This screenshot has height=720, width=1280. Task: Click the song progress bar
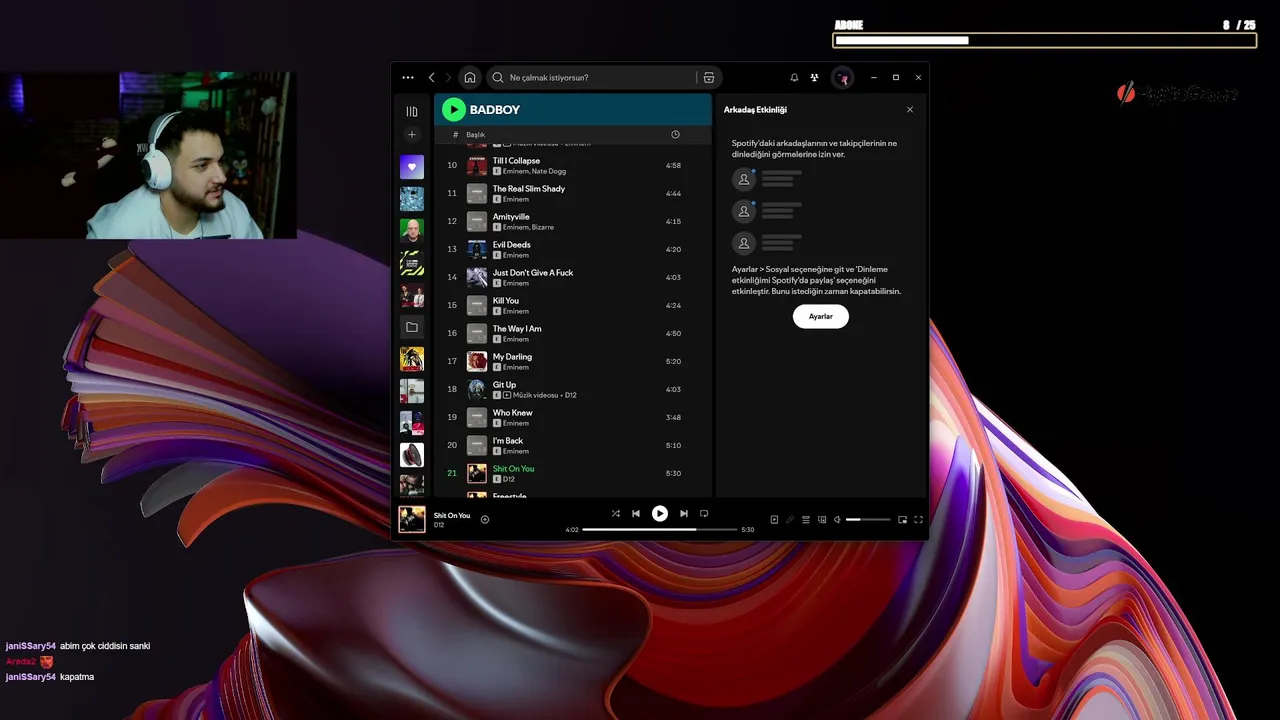(x=660, y=529)
